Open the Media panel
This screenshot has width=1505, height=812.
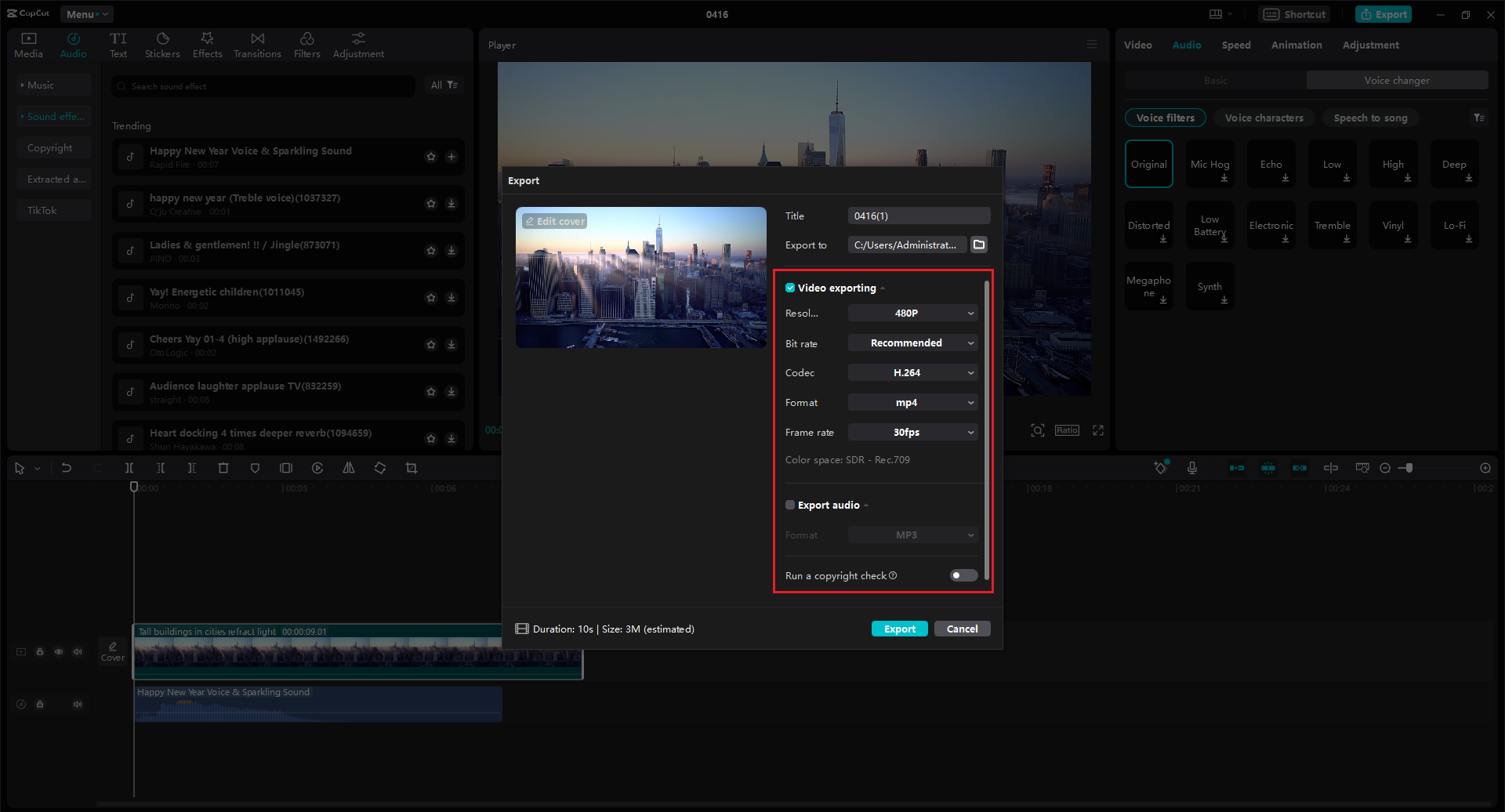[x=28, y=44]
